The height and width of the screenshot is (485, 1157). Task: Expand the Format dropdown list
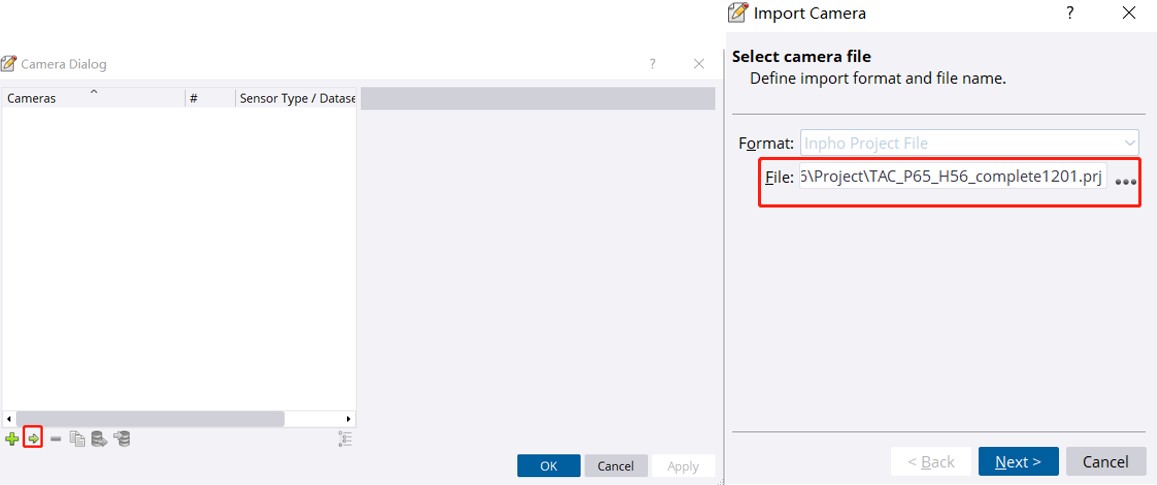1129,143
